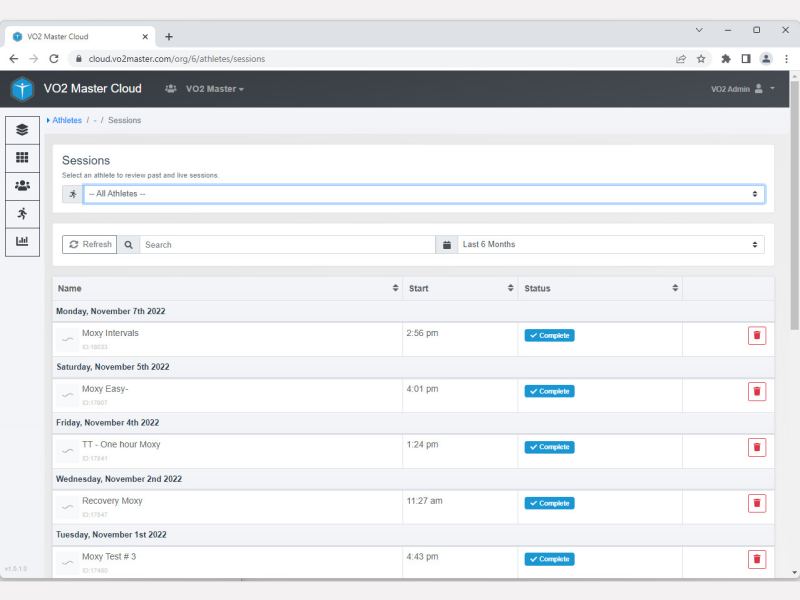
Task: Open the grid view sidebar icon
Action: 22,158
